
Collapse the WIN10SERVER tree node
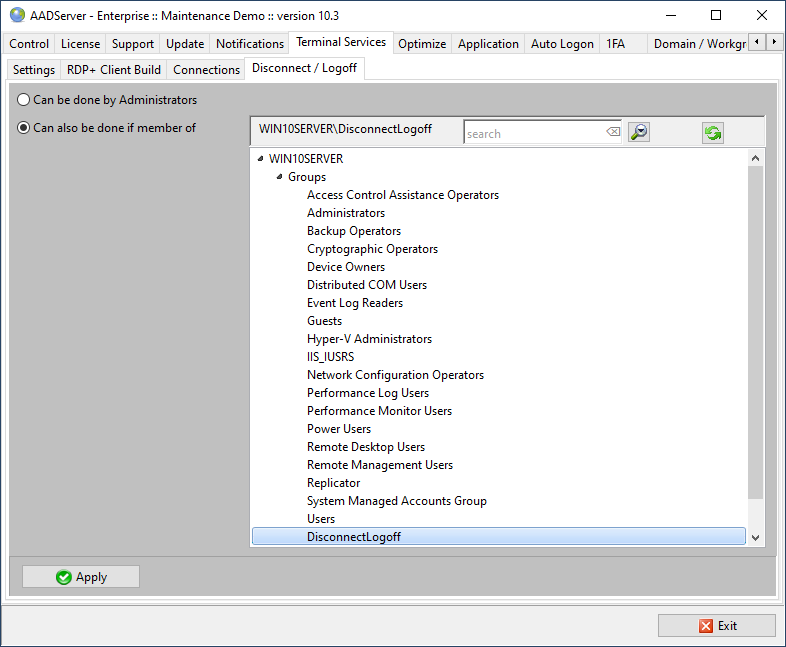261,159
